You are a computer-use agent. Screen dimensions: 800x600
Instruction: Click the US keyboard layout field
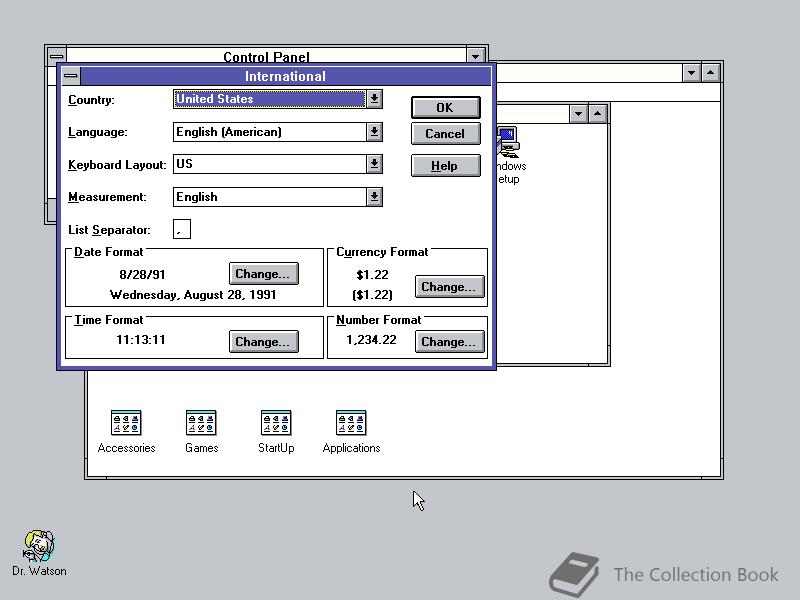click(x=269, y=164)
